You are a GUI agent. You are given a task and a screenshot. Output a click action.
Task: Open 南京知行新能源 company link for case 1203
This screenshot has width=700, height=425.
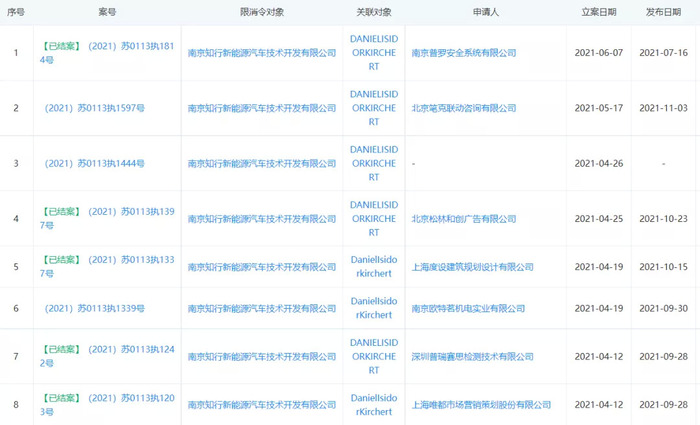point(262,405)
